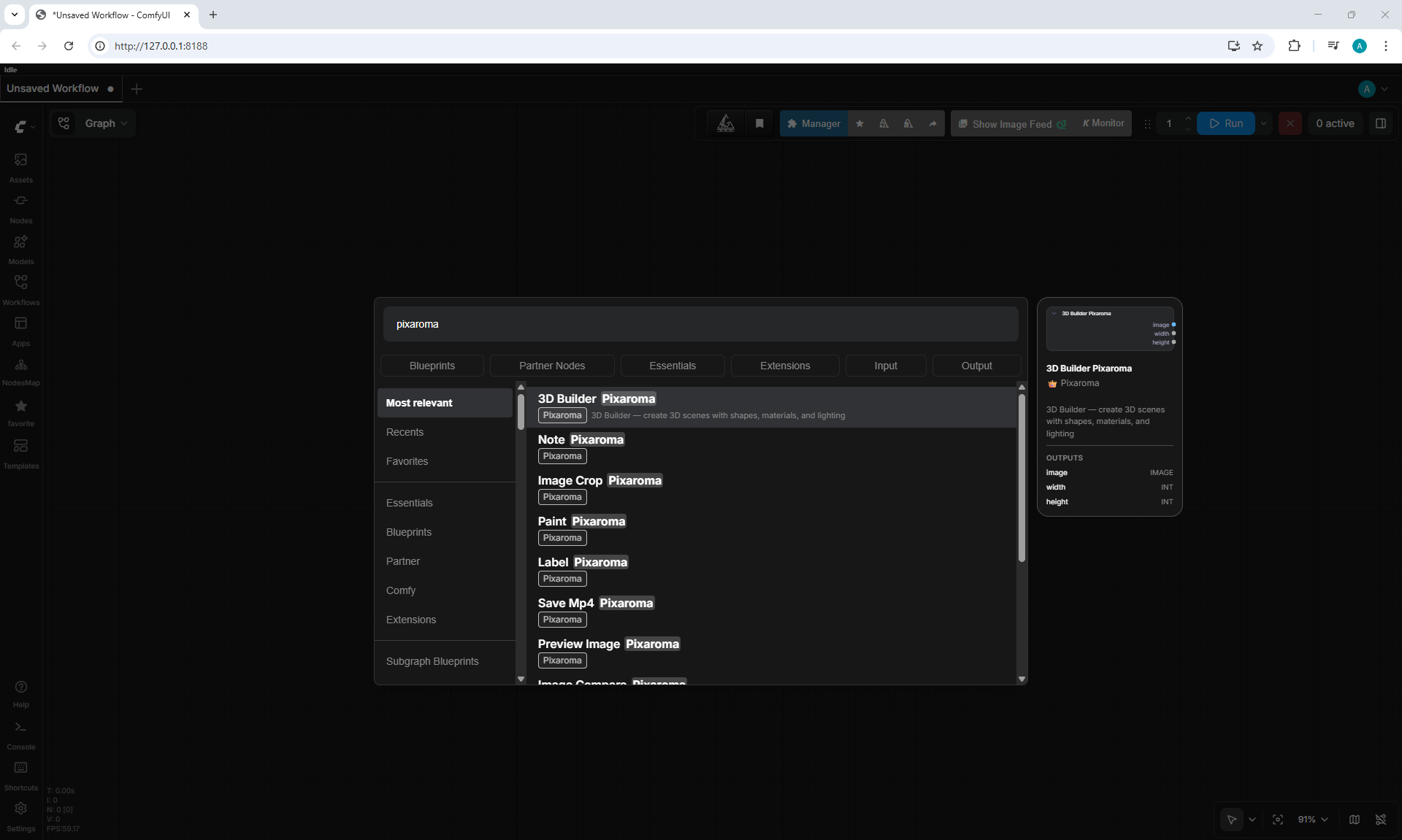Open the Run options dropdown arrow

tap(1264, 123)
